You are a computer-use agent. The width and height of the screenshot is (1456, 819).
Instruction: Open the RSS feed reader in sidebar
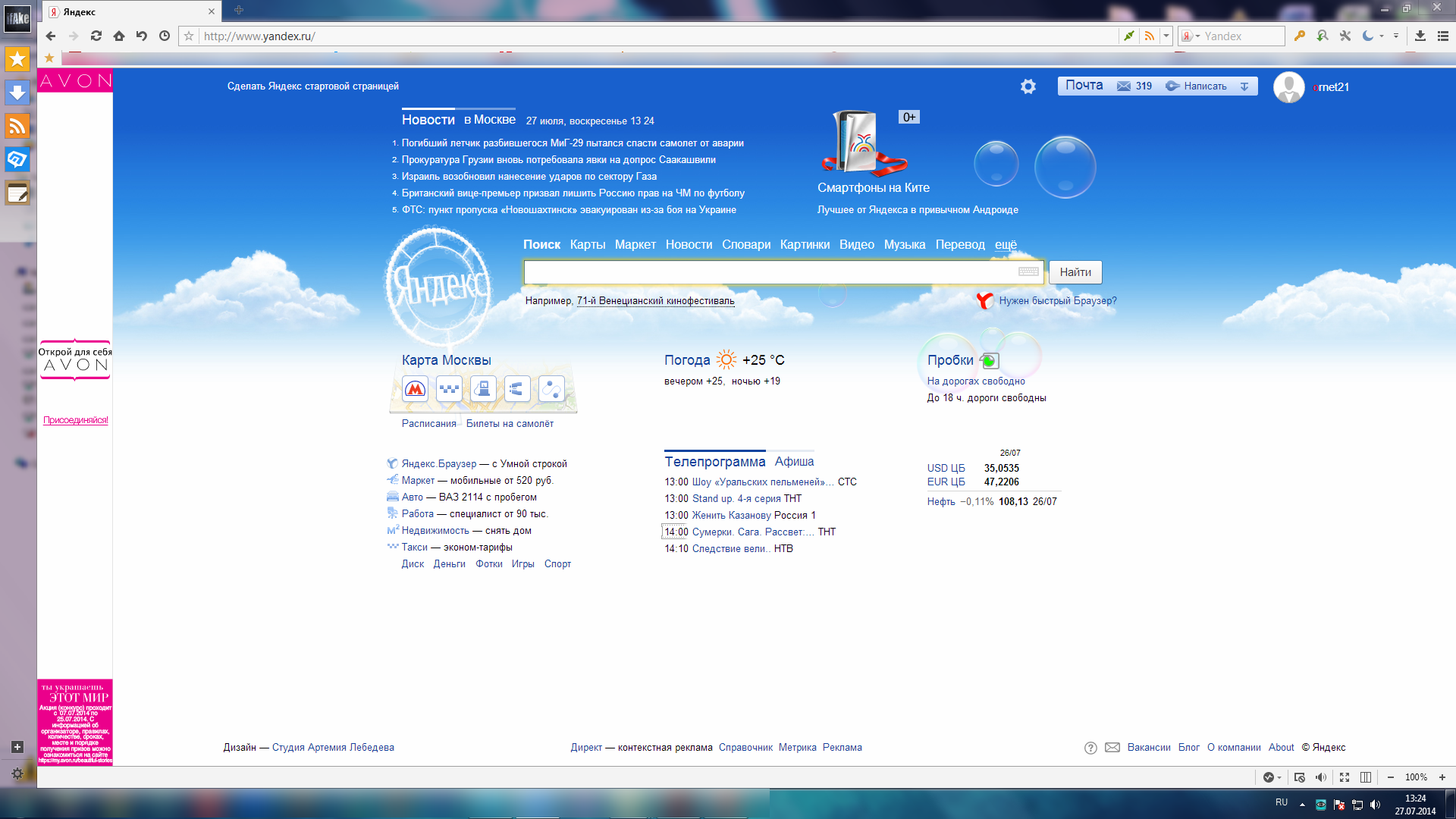click(x=17, y=126)
